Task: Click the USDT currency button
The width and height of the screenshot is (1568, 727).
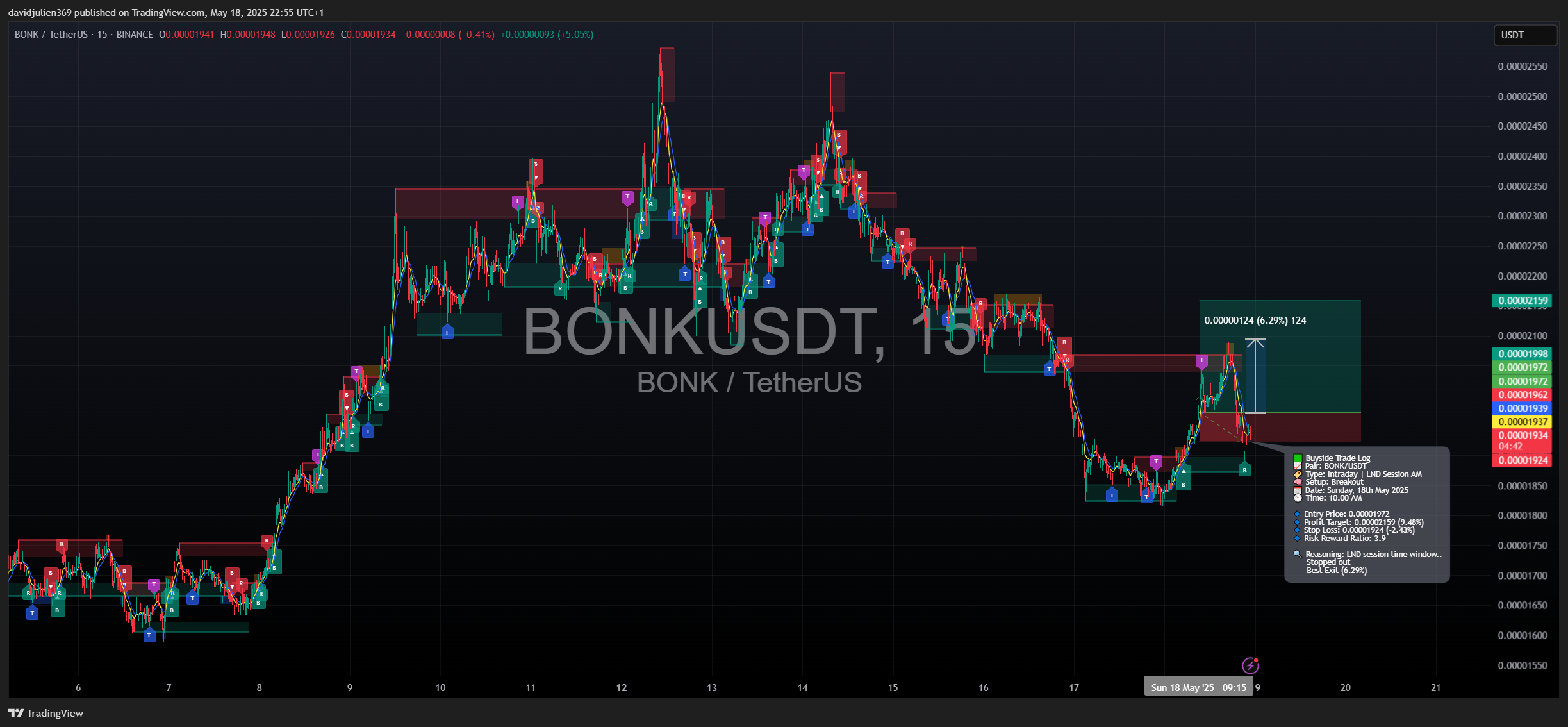Action: [x=1525, y=35]
